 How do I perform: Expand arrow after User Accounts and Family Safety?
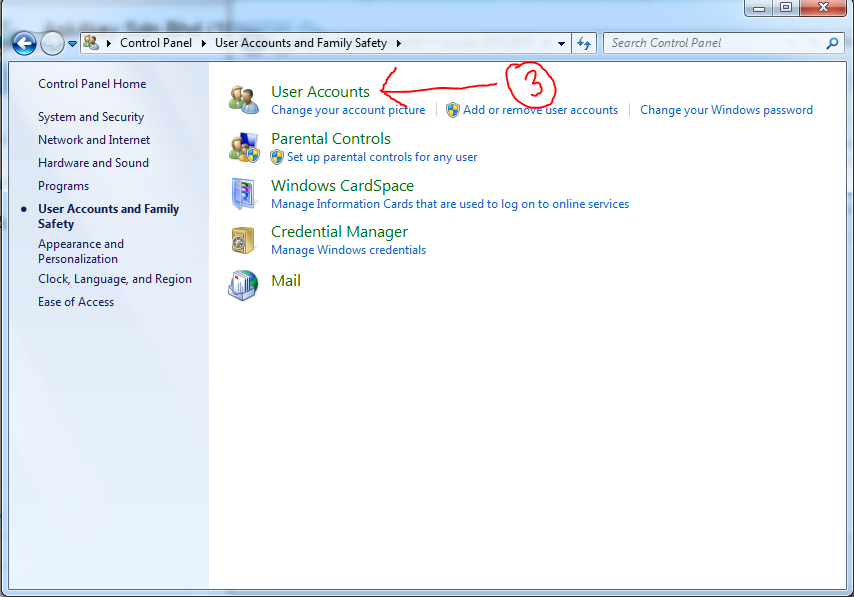[x=399, y=44]
